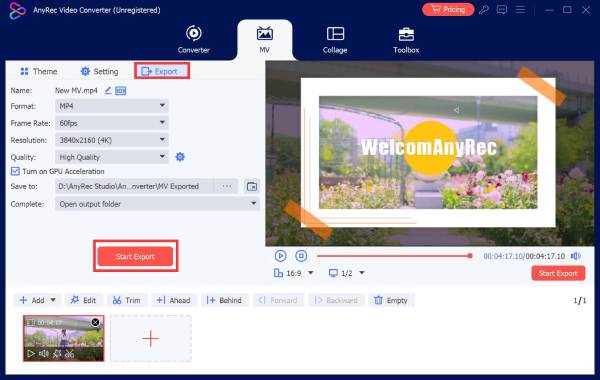Click the New MV.mp4 name text
The width and height of the screenshot is (600, 380).
[x=76, y=91]
